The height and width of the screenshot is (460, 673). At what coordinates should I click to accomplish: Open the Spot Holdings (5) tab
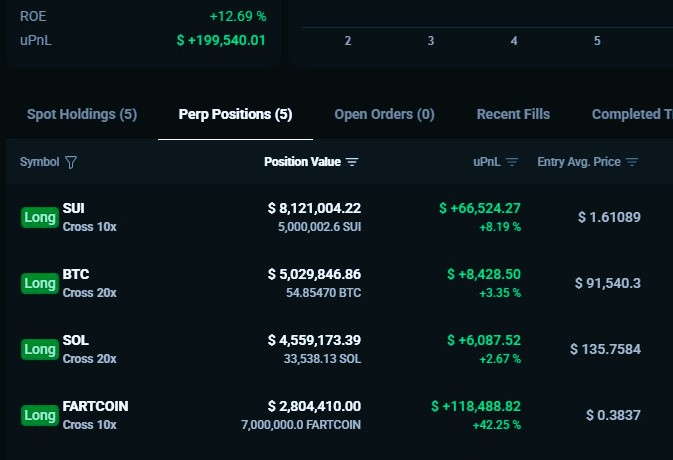click(x=81, y=114)
